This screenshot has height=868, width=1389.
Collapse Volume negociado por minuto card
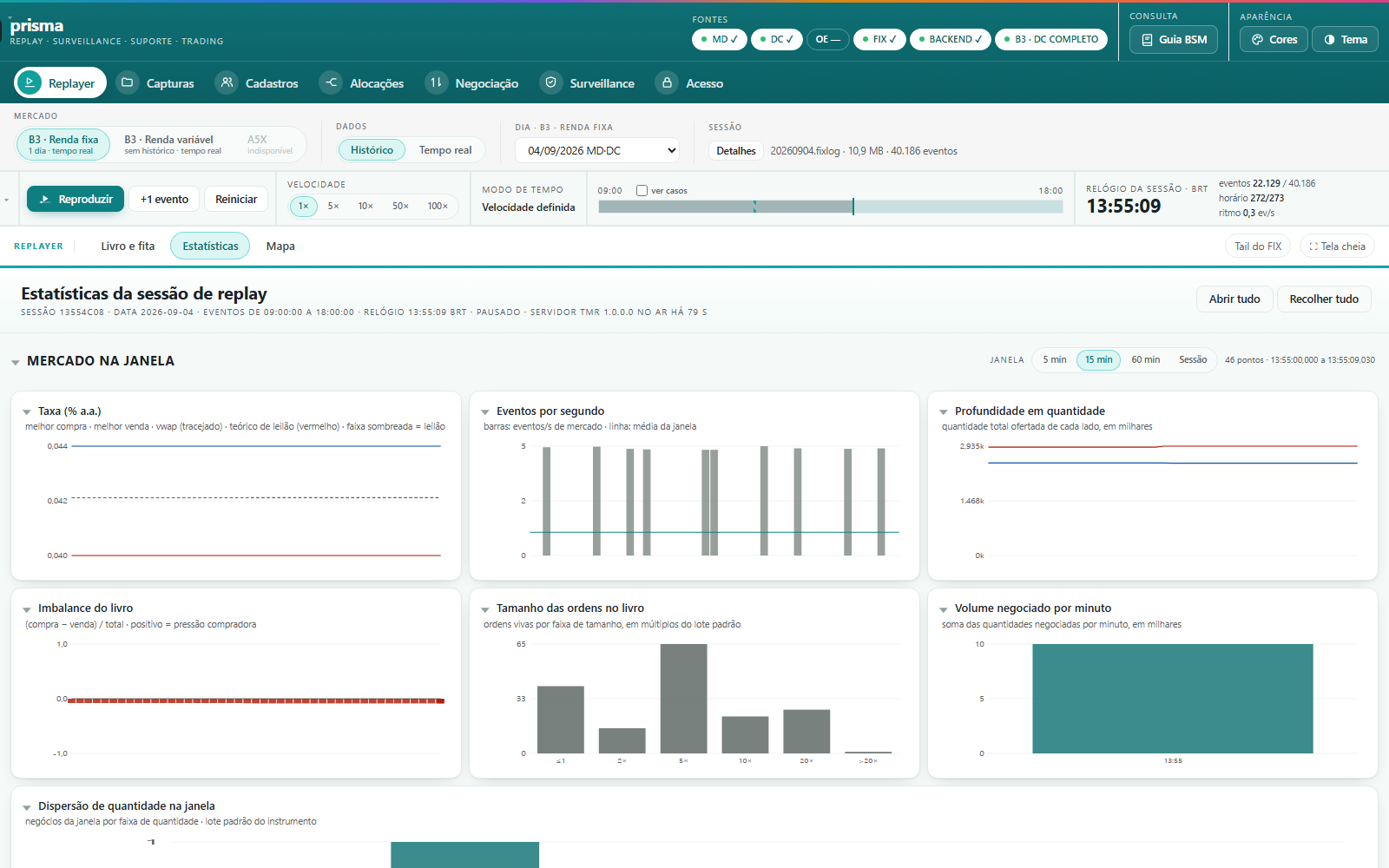click(944, 609)
